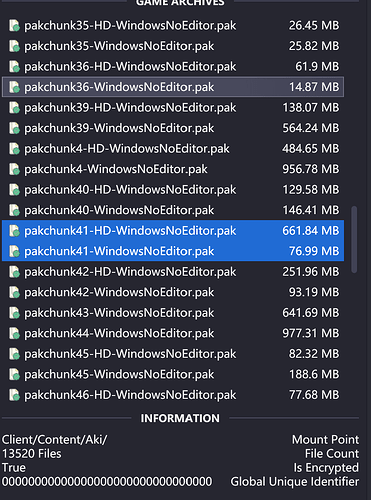
Task: Click the file icon beside pakchunk43-WindowsNoEditor.pak
Action: (14, 313)
